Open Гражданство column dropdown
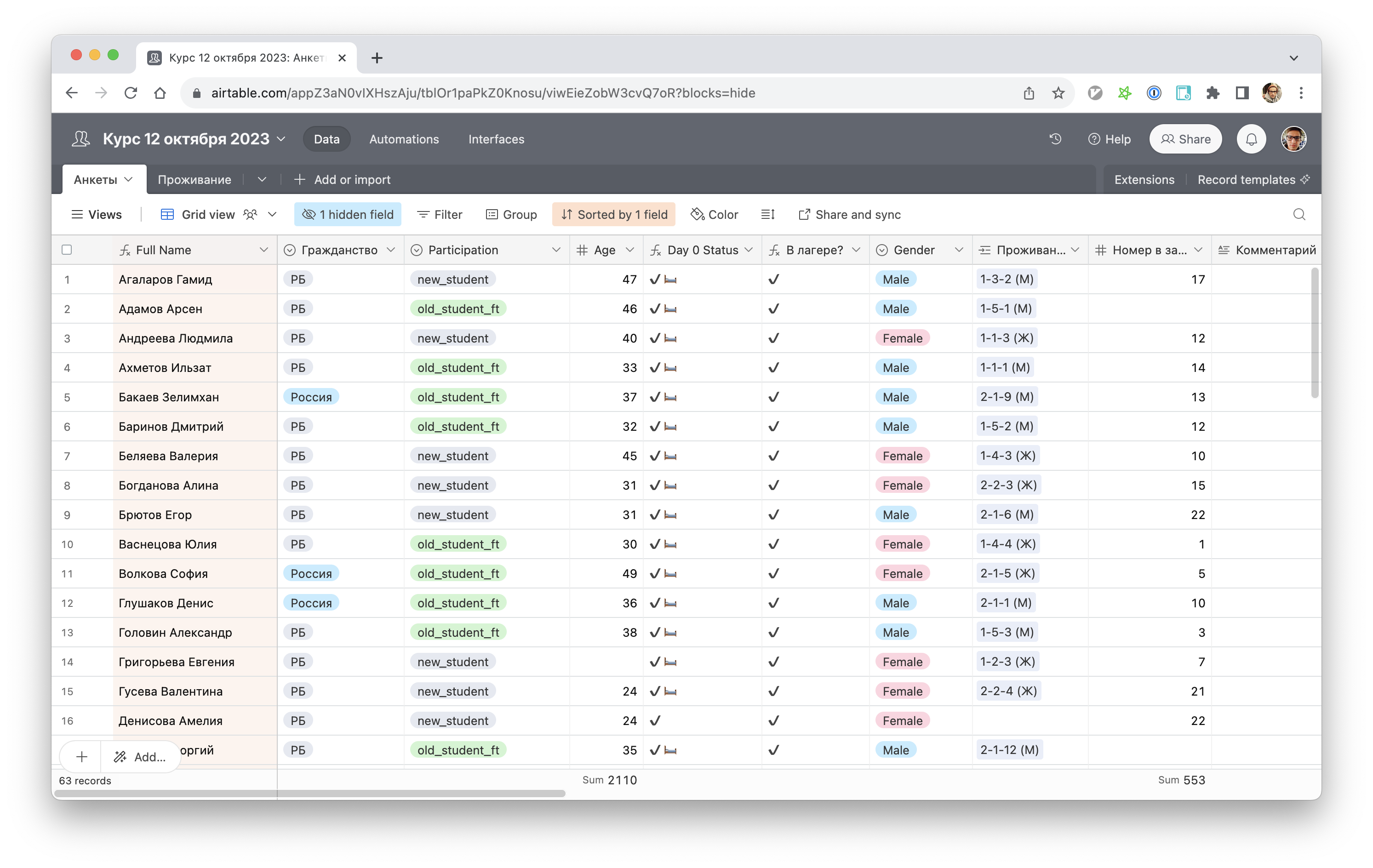 pyautogui.click(x=390, y=250)
